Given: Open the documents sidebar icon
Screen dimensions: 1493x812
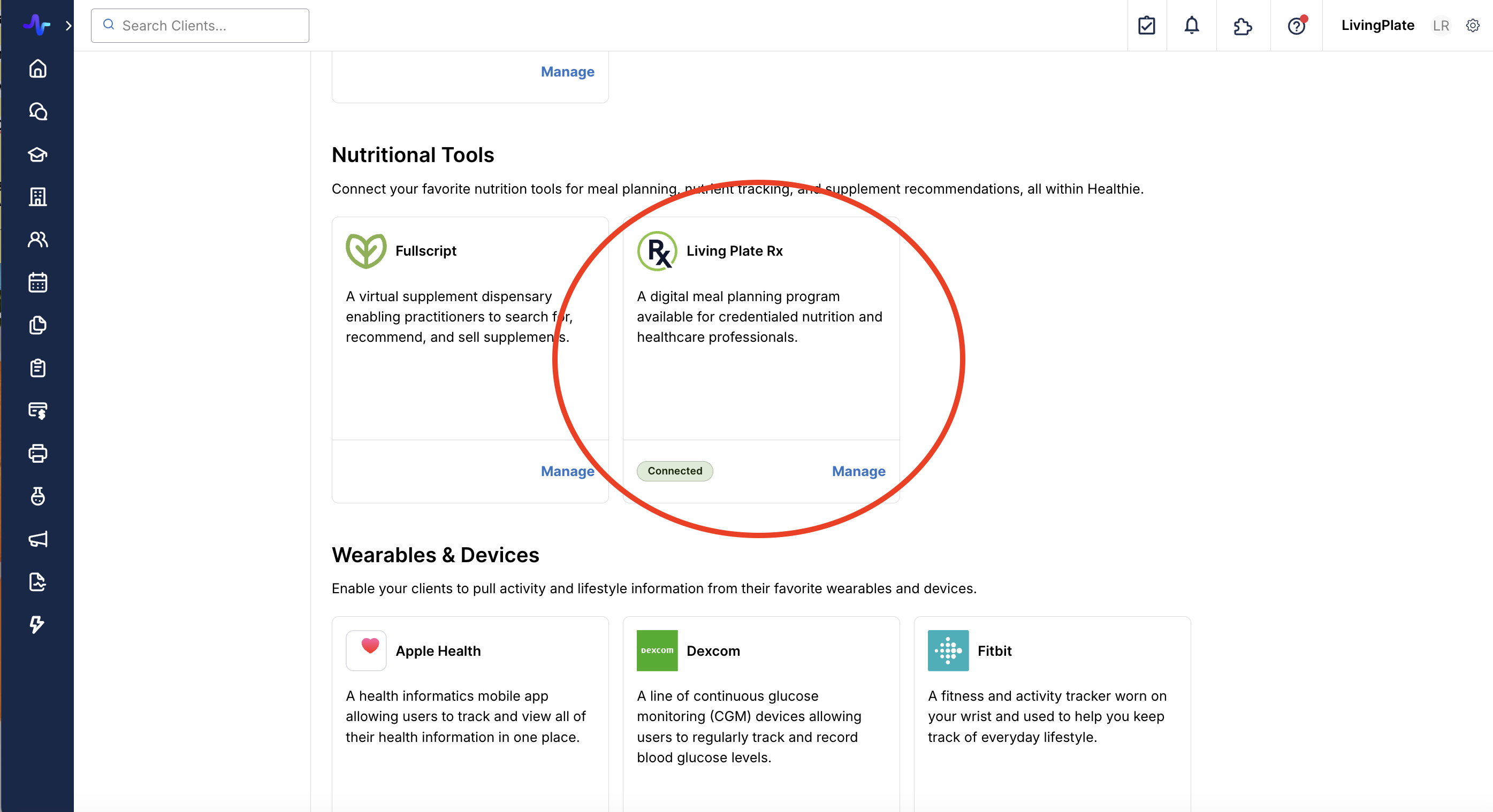Looking at the screenshot, I should 37,325.
